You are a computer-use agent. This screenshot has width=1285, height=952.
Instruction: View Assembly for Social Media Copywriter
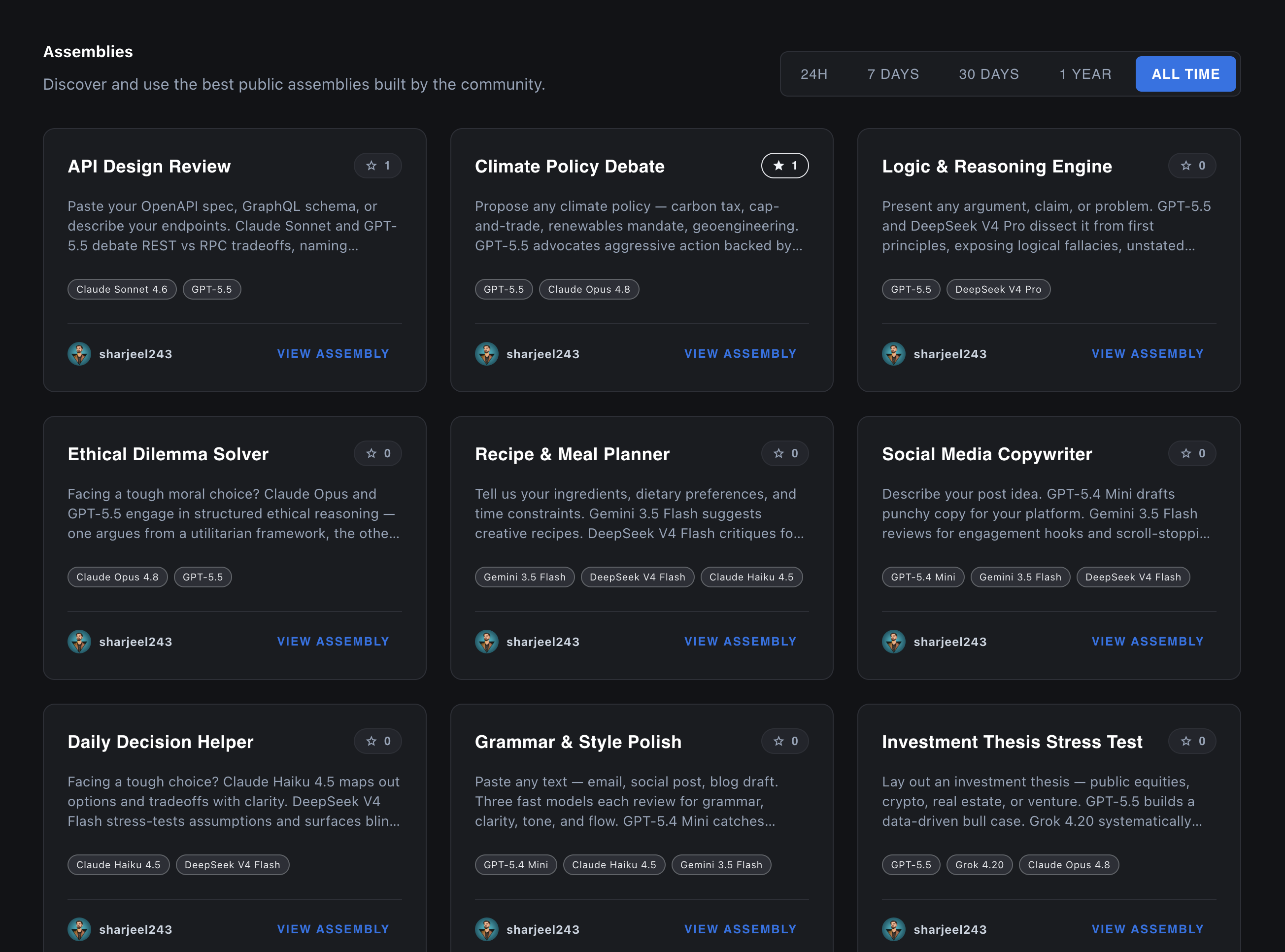pos(1147,642)
